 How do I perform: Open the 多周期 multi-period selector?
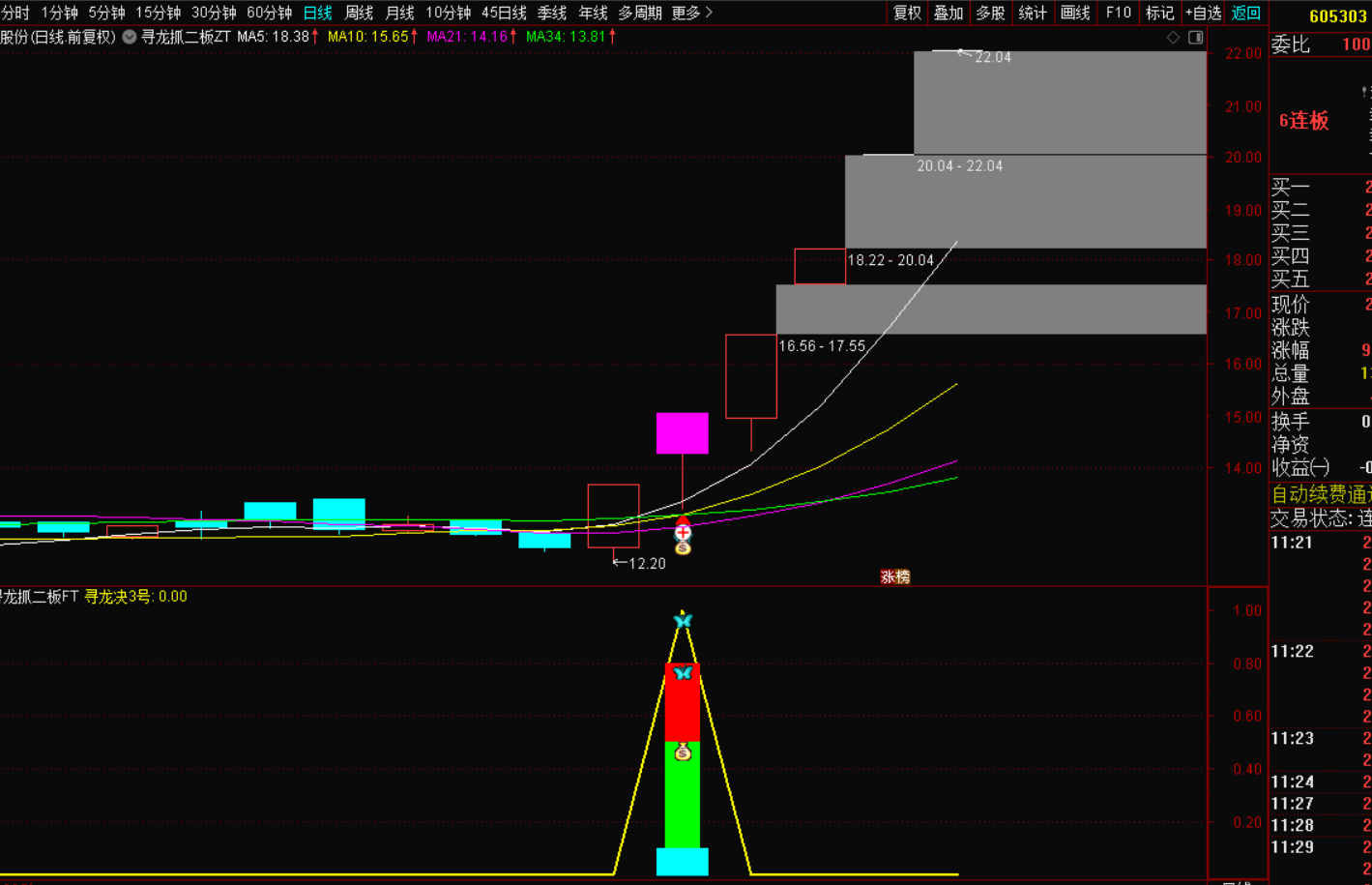[x=640, y=13]
